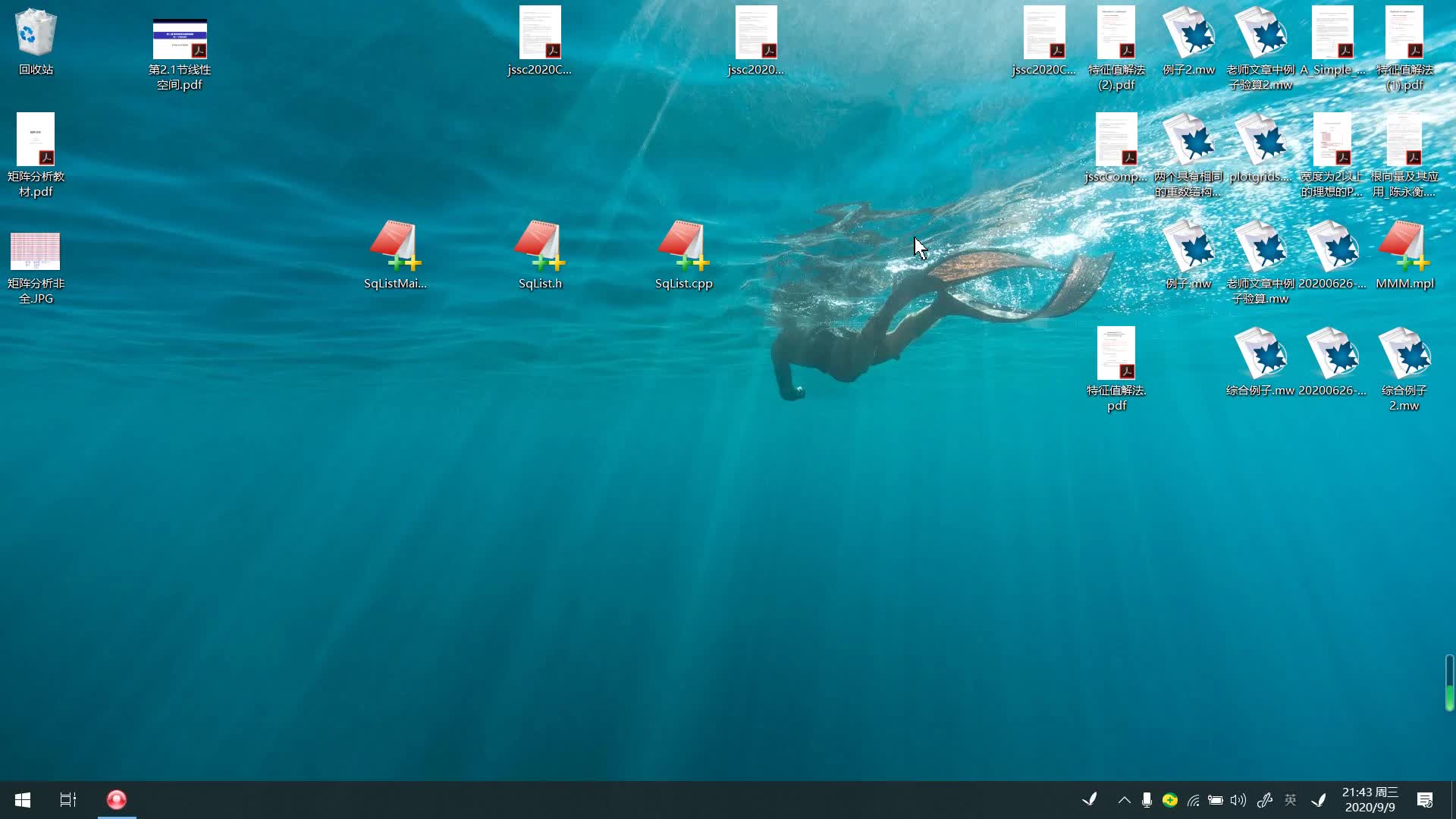Image resolution: width=1456 pixels, height=819 pixels.
Task: Click the red recorder app taskbar icon
Action: coord(117,800)
